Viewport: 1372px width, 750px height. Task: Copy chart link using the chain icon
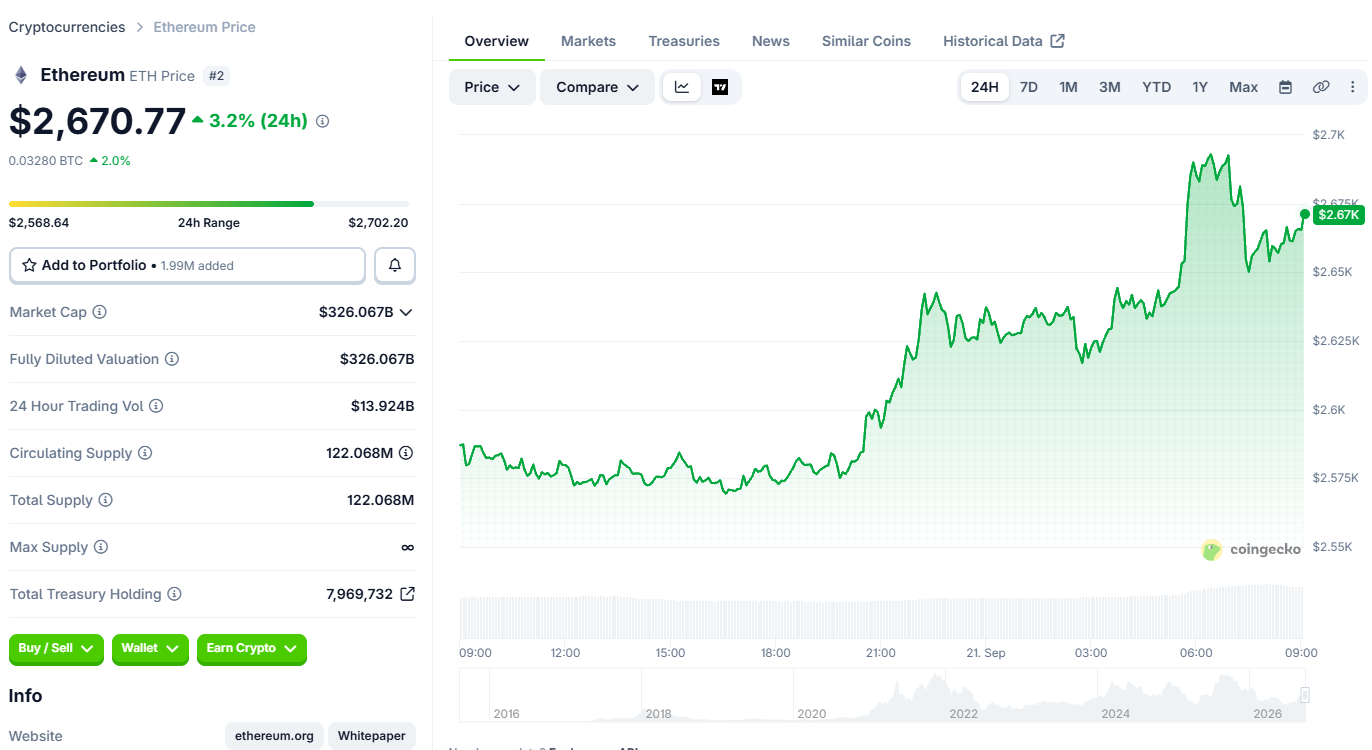pos(1321,87)
